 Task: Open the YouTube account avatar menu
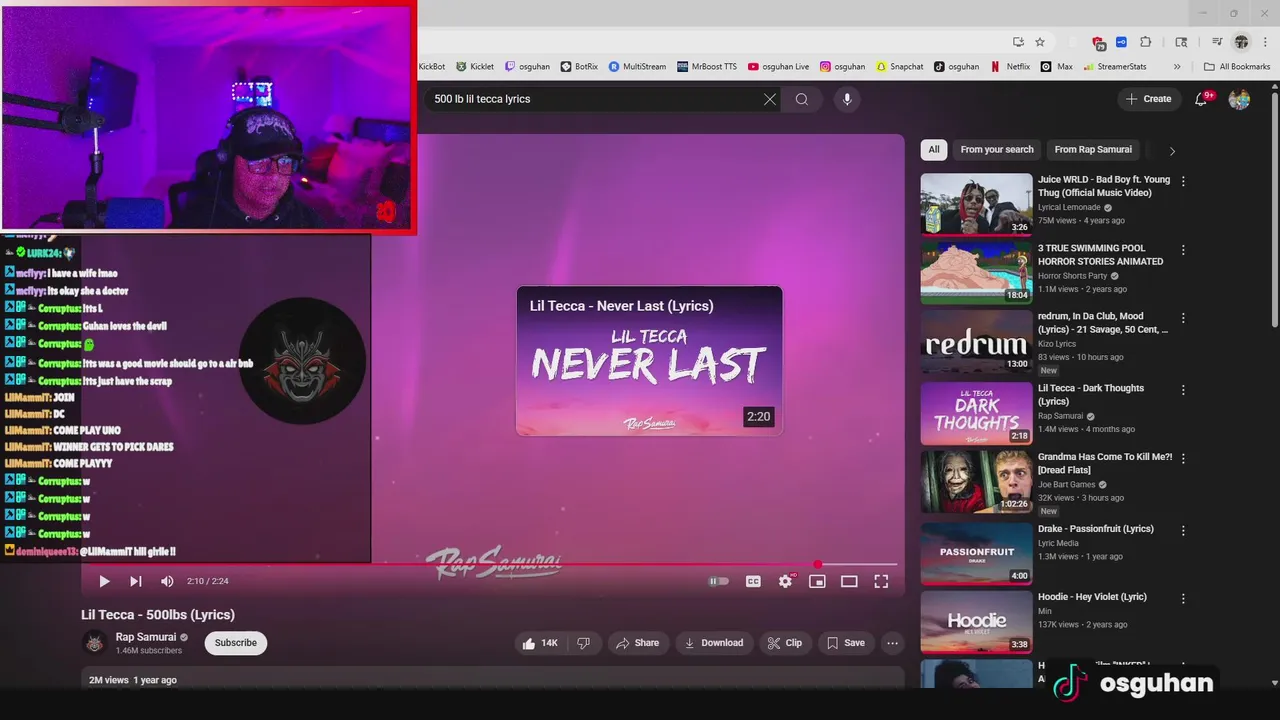coord(1239,99)
